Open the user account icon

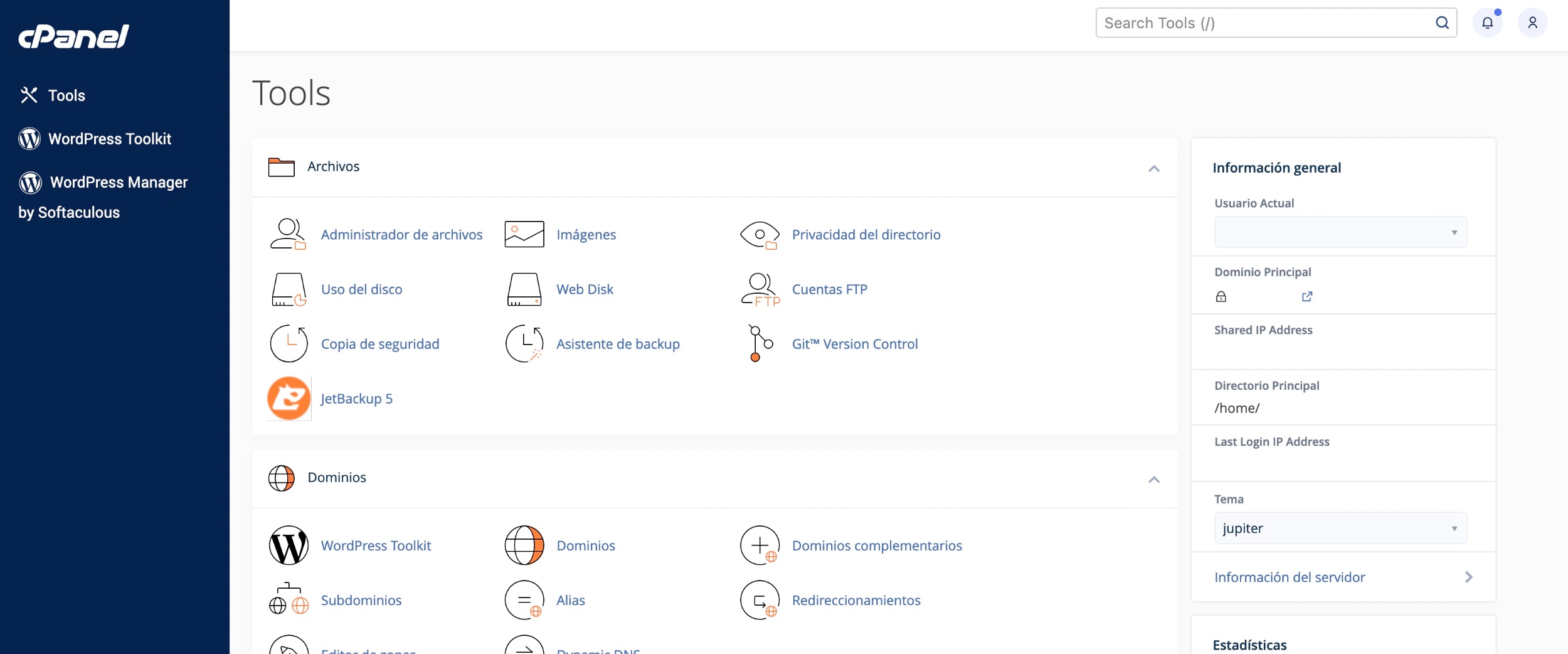[x=1532, y=23]
